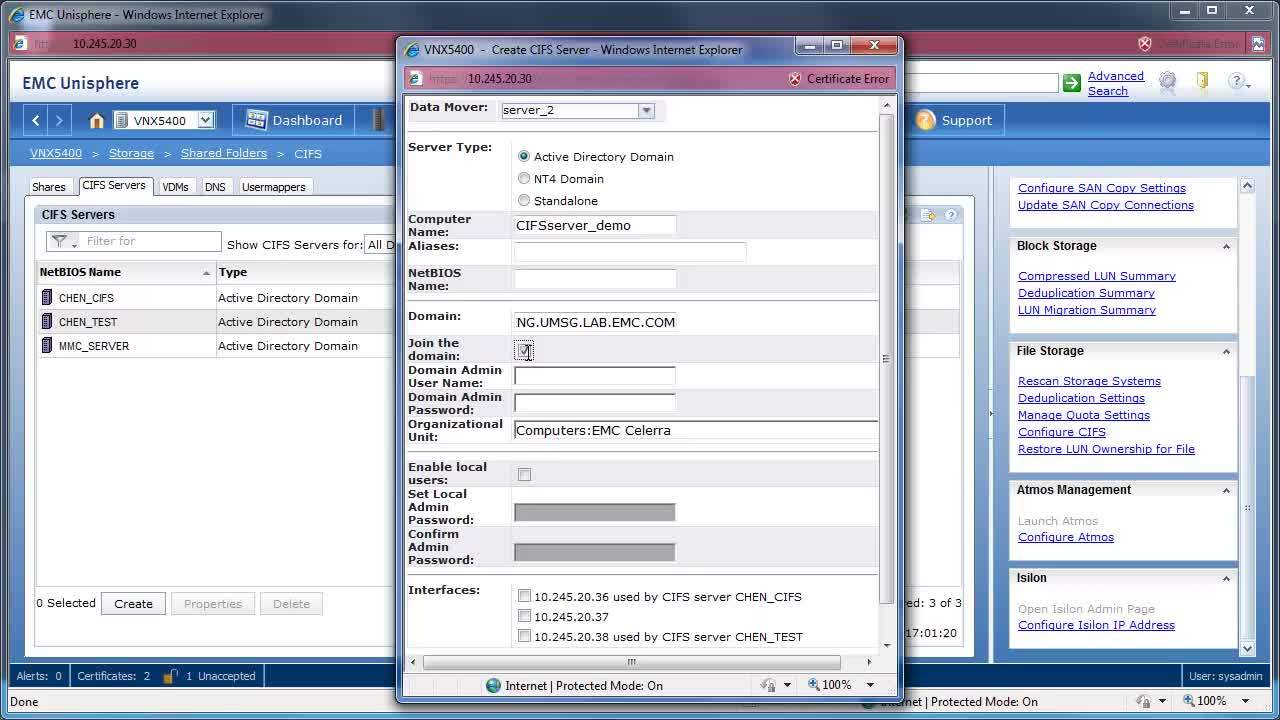The width and height of the screenshot is (1280, 720).
Task: Click the Certificate Error icon in dialog
Action: (795, 79)
